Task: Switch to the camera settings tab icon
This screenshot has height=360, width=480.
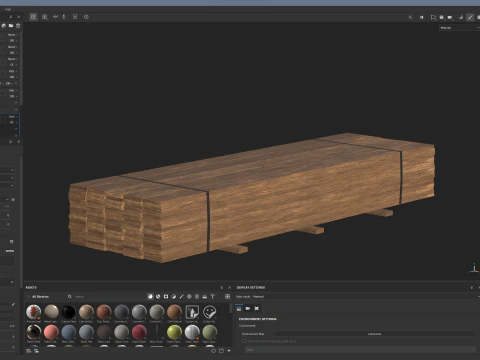Action: coord(248,309)
